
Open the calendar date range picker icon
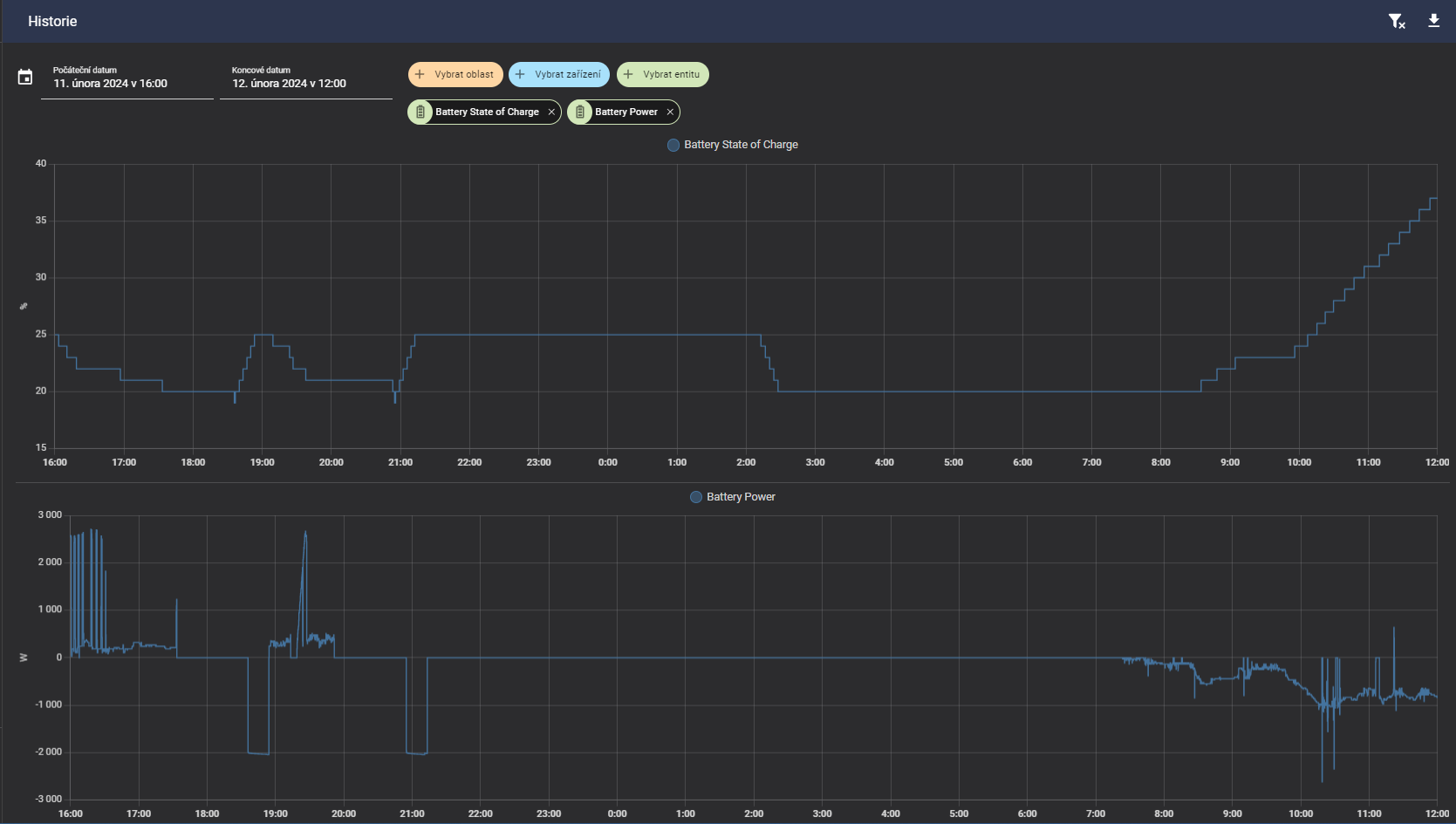[25, 78]
